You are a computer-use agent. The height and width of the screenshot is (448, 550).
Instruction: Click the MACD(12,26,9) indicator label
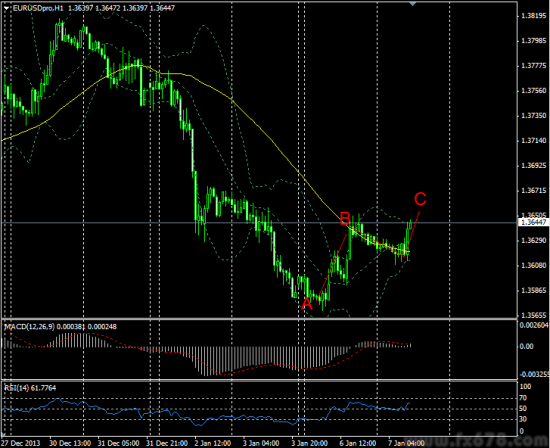[x=29, y=327]
